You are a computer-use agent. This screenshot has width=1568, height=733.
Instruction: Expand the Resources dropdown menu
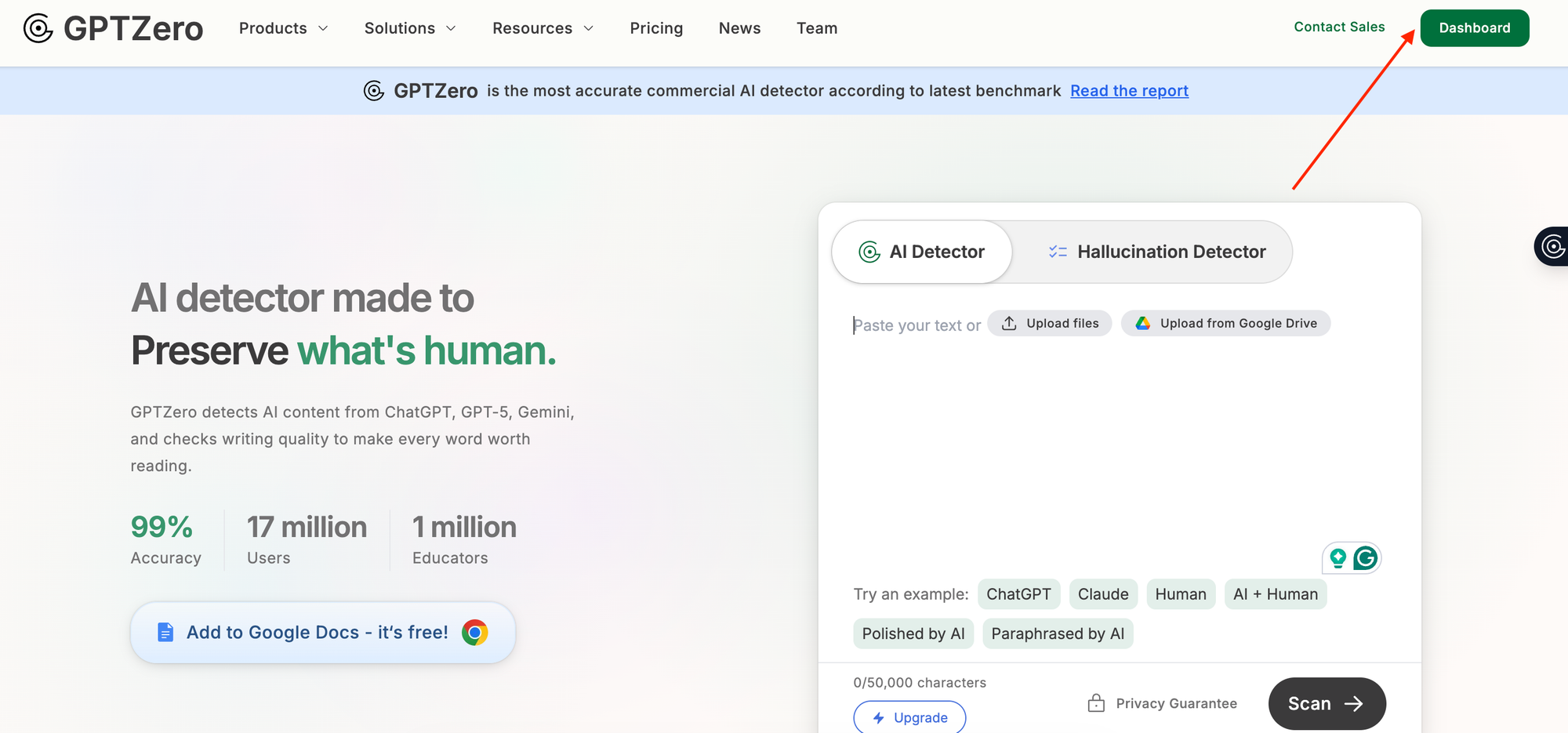pos(543,28)
